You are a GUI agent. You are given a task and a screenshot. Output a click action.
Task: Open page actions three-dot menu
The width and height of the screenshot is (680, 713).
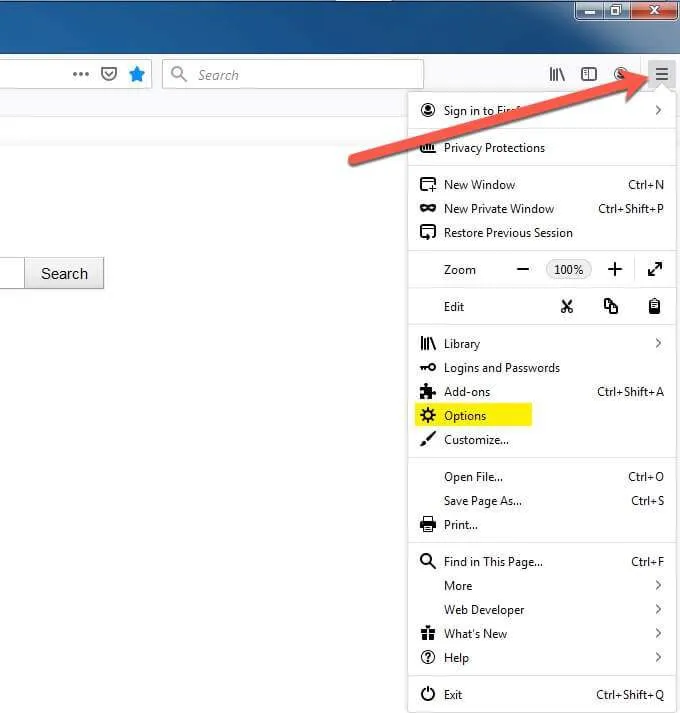pos(81,74)
